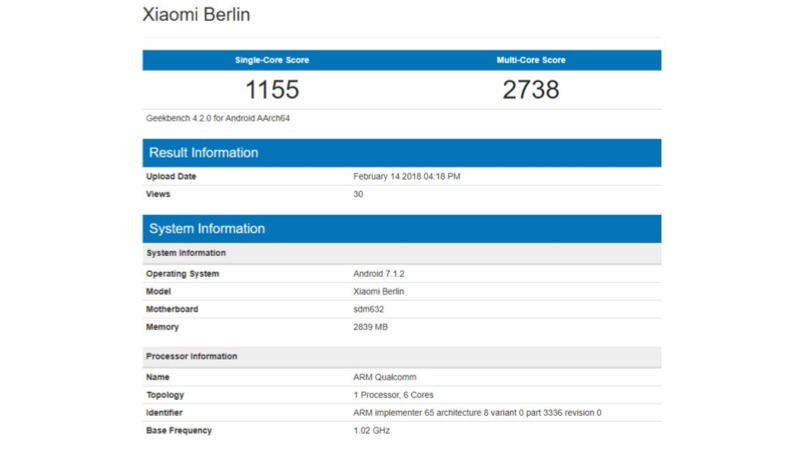The image size is (801, 449).
Task: Click the Multi-Core Score header
Action: point(531,60)
